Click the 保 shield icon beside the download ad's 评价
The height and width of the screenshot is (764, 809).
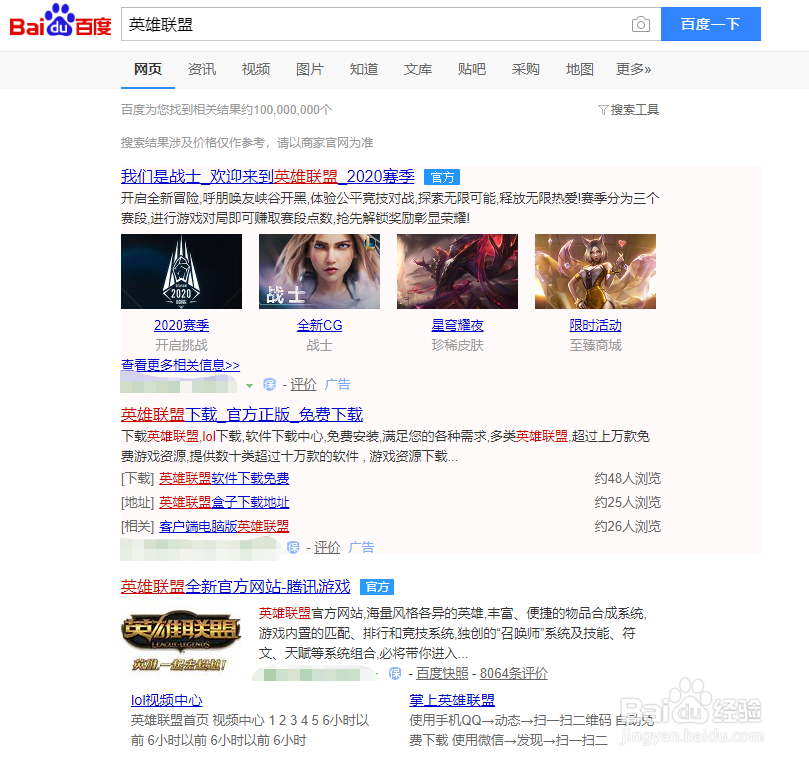pos(293,547)
